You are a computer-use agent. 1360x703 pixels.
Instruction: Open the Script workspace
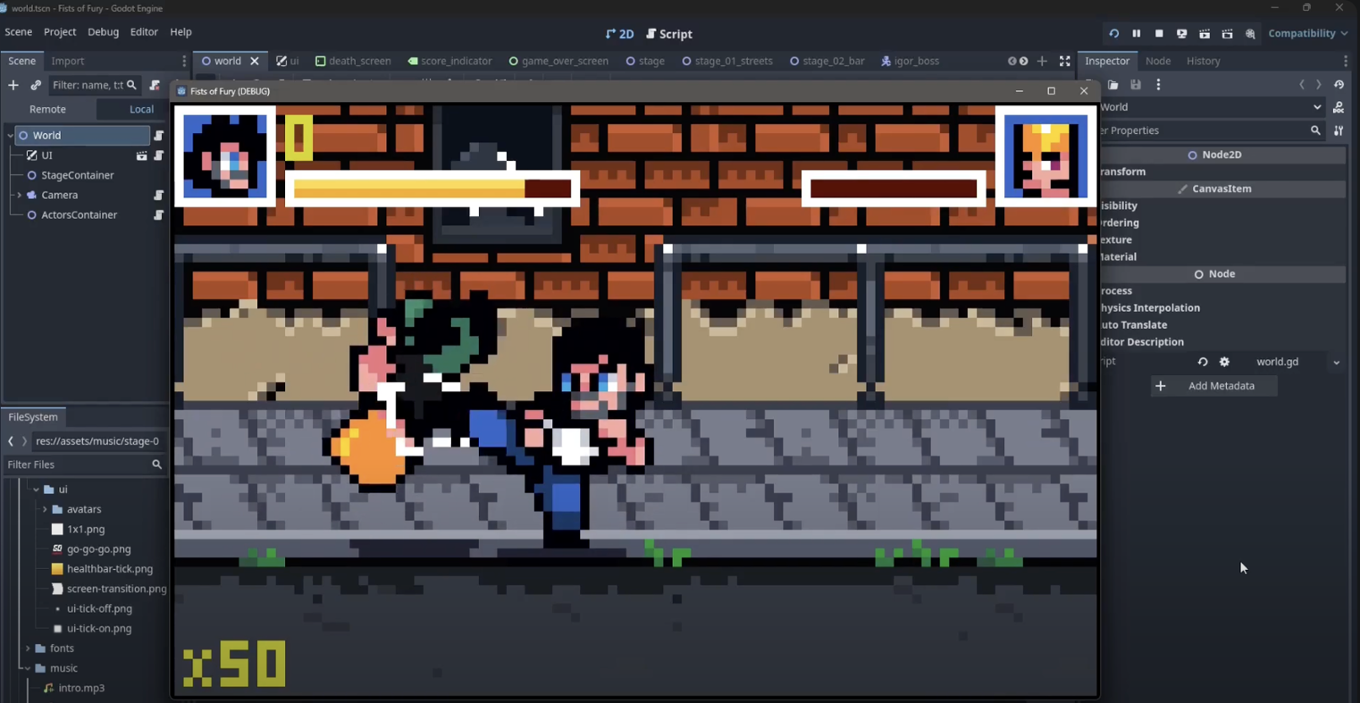(668, 33)
